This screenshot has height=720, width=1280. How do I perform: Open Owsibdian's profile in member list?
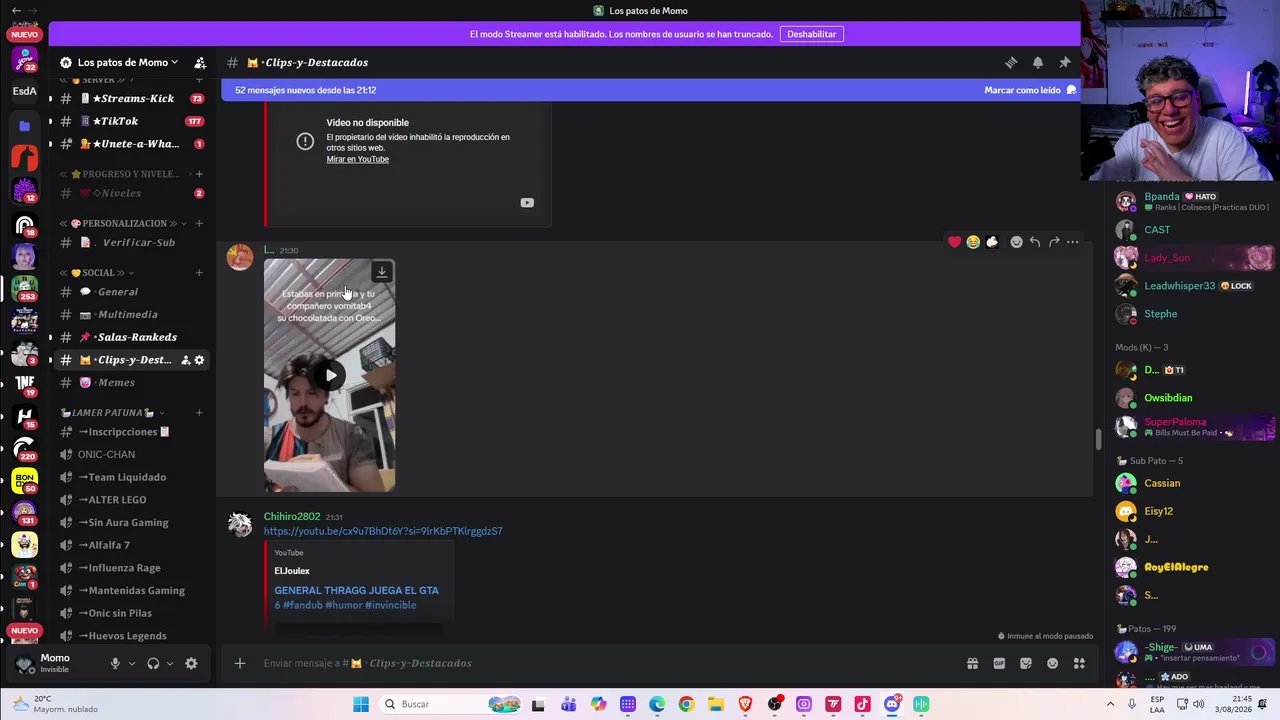[1168, 398]
